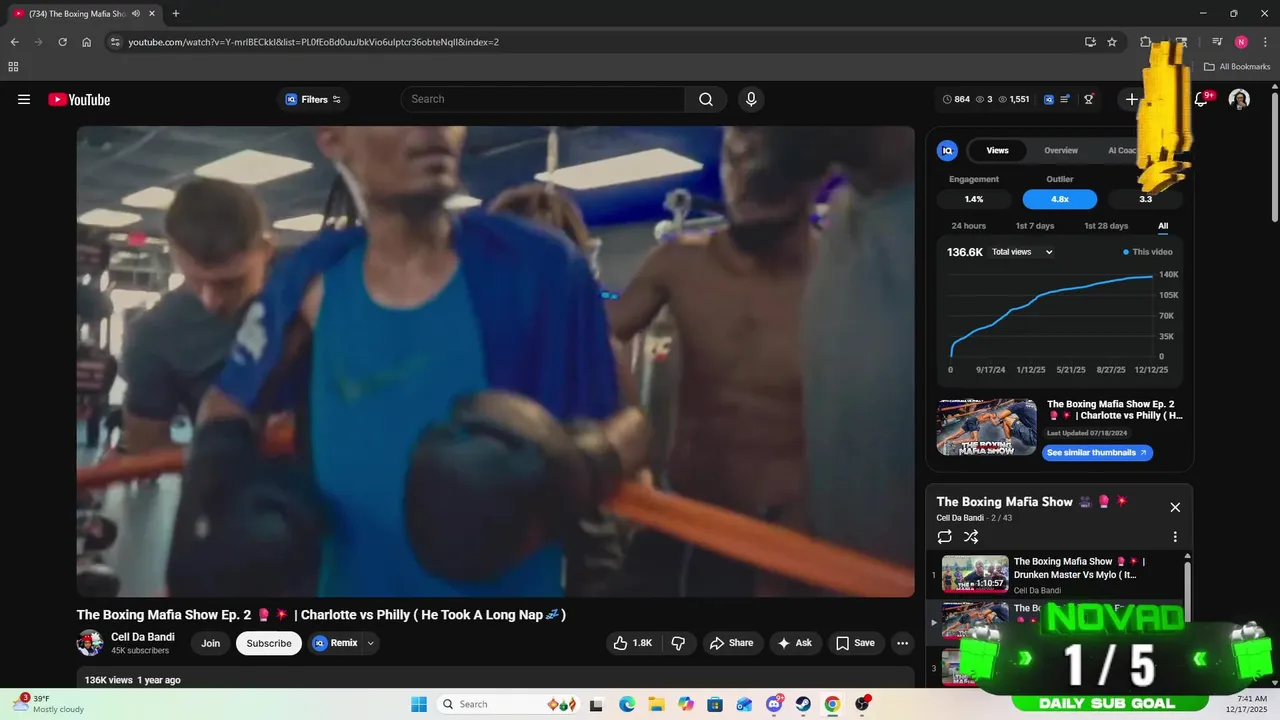
Task: Show the 24 hours views range
Action: [x=968, y=226]
